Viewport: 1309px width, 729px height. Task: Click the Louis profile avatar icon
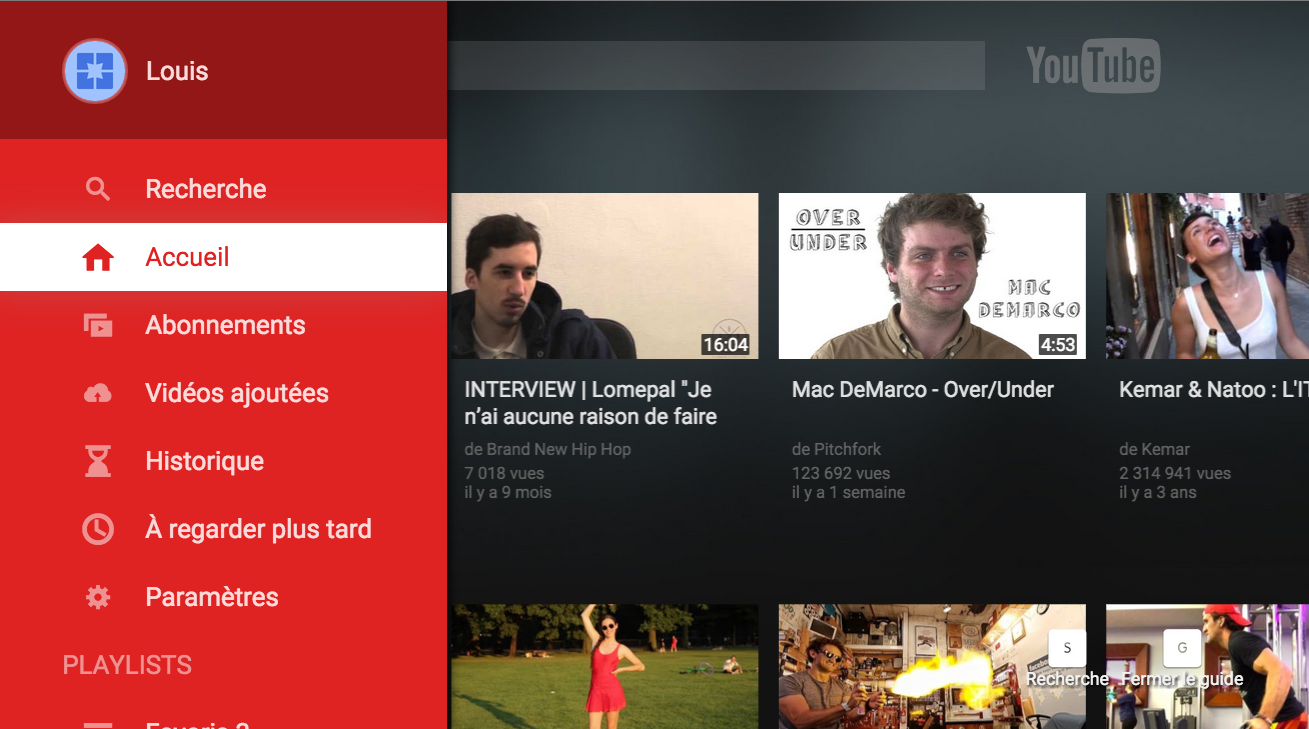95,71
